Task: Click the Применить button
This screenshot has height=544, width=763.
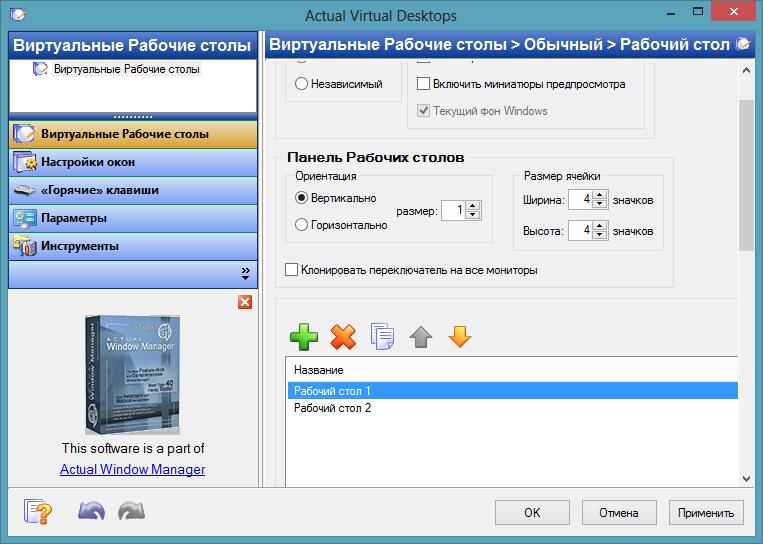Action: point(706,513)
